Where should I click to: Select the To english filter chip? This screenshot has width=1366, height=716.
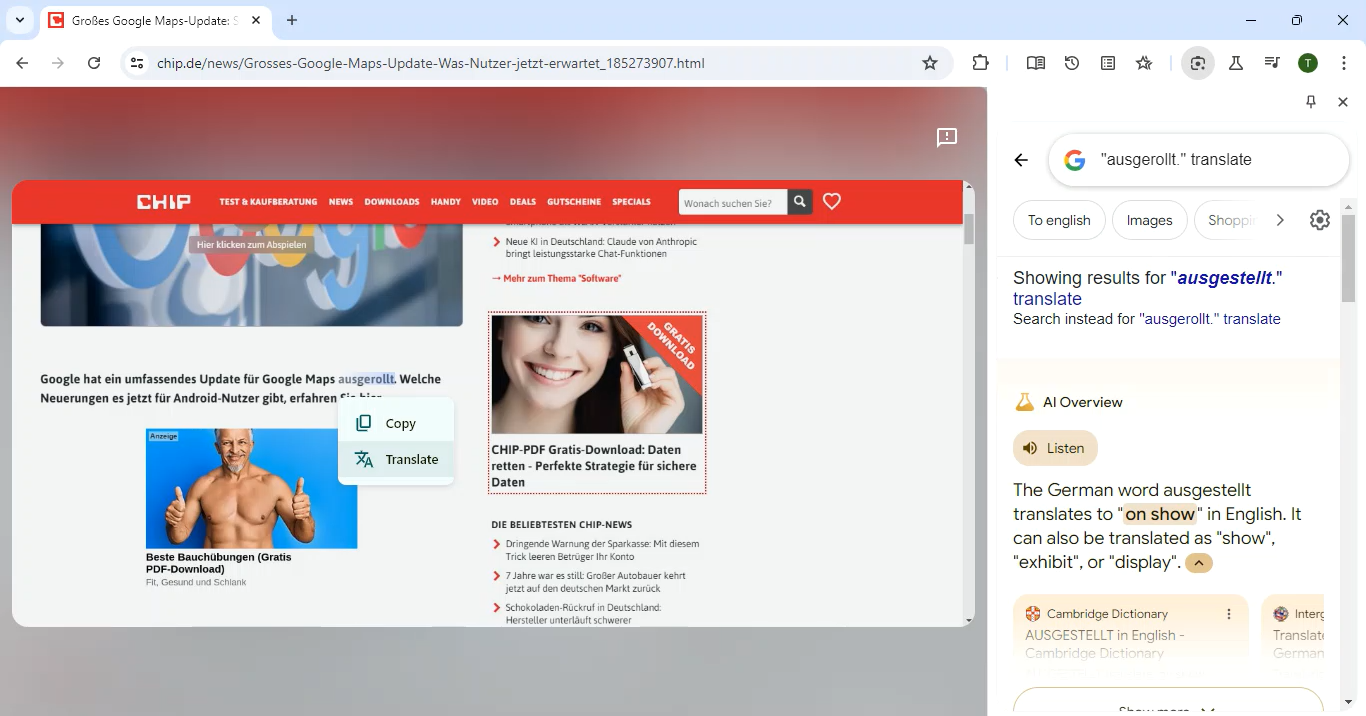1059,220
